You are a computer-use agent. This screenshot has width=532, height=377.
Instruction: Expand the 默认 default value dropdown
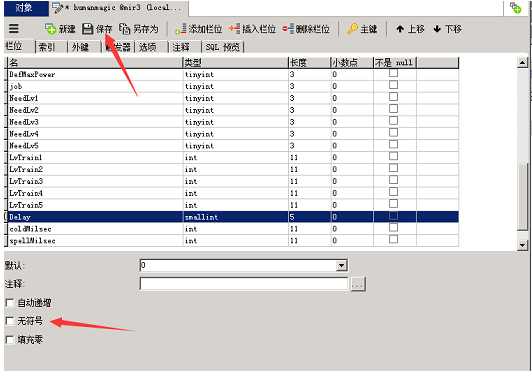(341, 265)
